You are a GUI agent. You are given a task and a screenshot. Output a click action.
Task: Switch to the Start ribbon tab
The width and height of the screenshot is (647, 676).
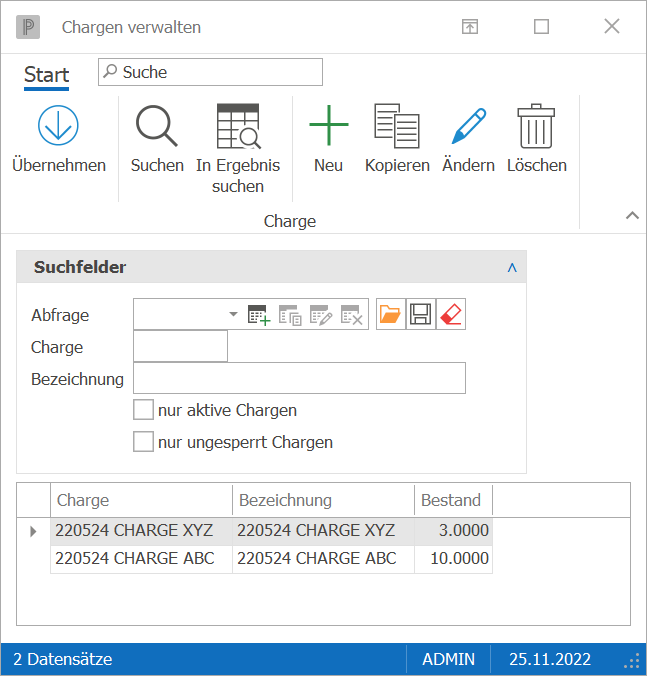(x=47, y=75)
